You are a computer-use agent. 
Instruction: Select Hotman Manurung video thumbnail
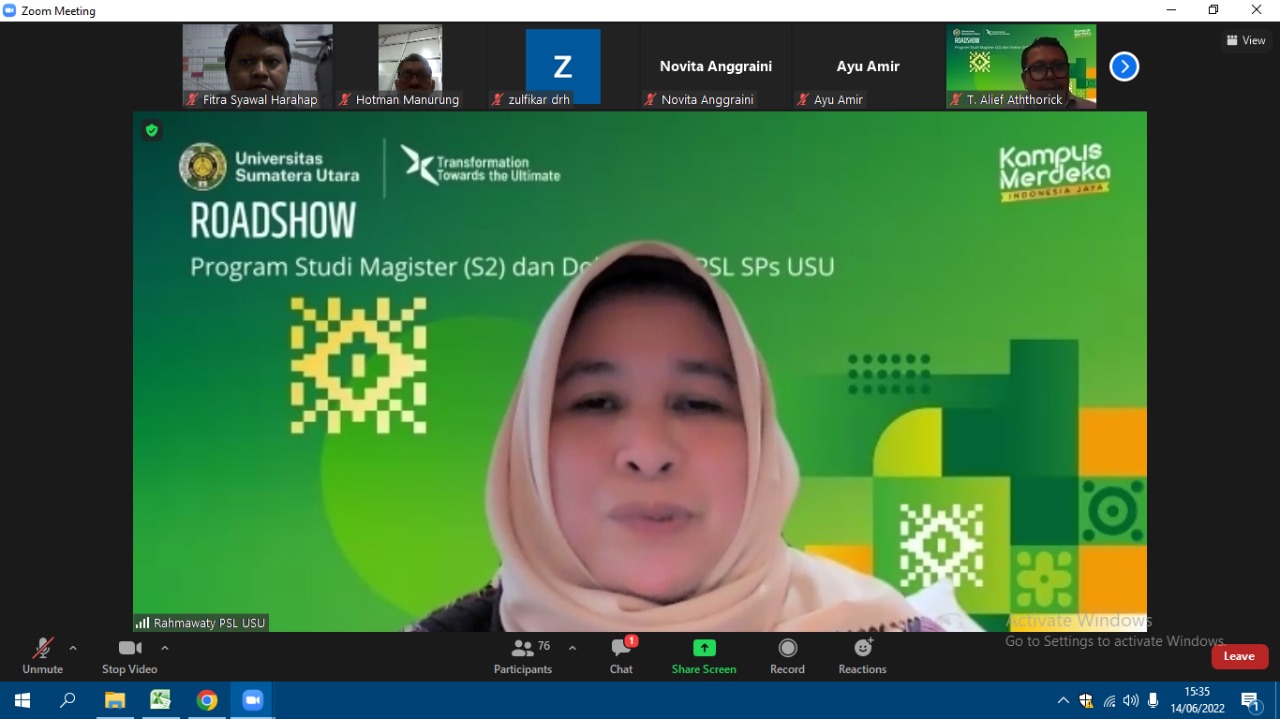[x=410, y=66]
